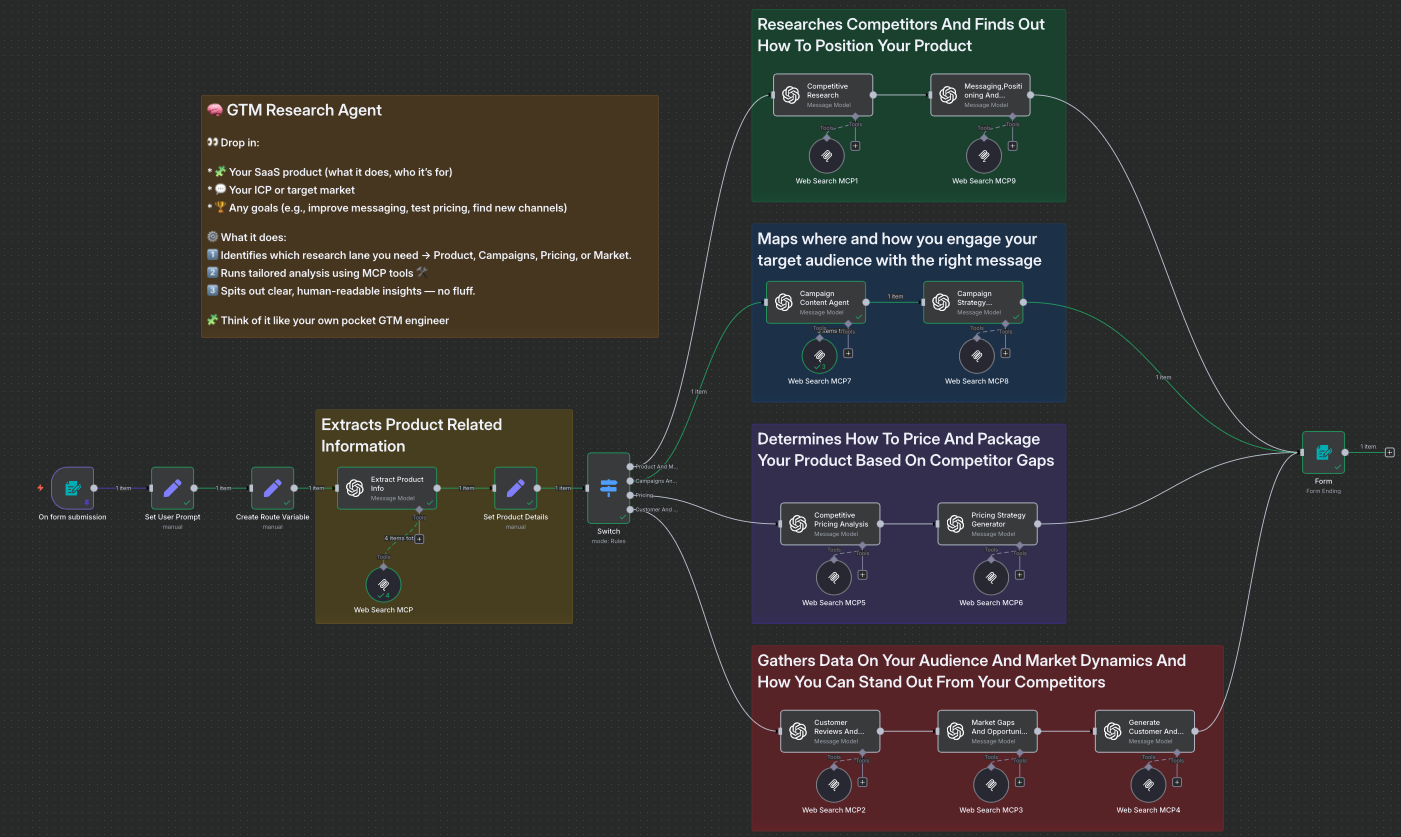Open the Form Ending node on the right

tap(1323, 452)
